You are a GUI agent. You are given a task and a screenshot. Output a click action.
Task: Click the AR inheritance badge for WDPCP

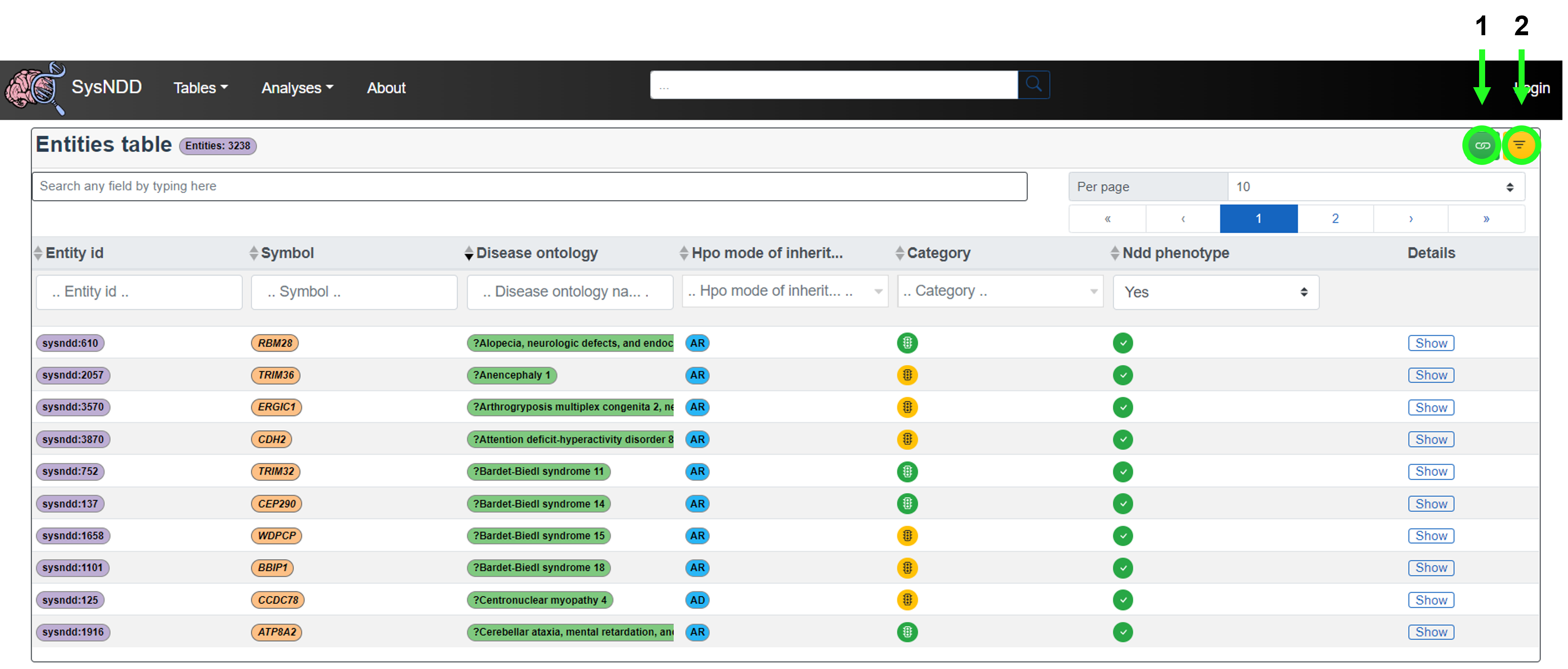point(697,535)
